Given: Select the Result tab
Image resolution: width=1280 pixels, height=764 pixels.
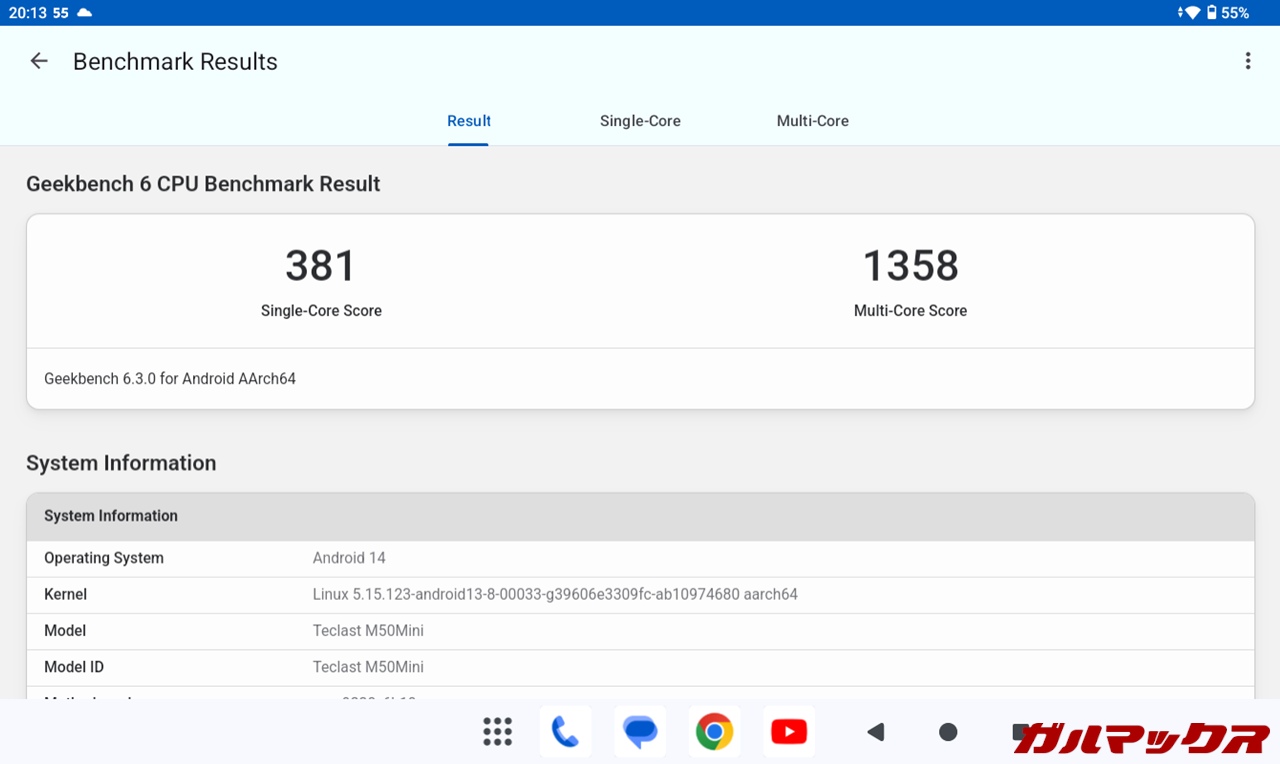Looking at the screenshot, I should pos(468,121).
